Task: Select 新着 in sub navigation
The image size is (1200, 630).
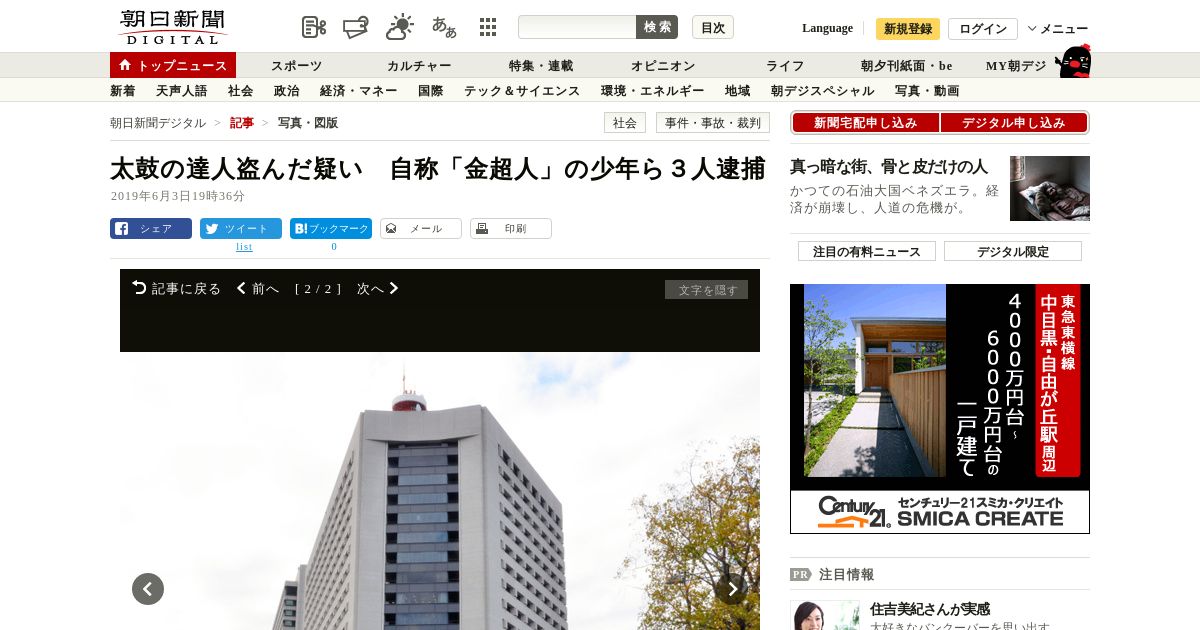Action: click(123, 90)
